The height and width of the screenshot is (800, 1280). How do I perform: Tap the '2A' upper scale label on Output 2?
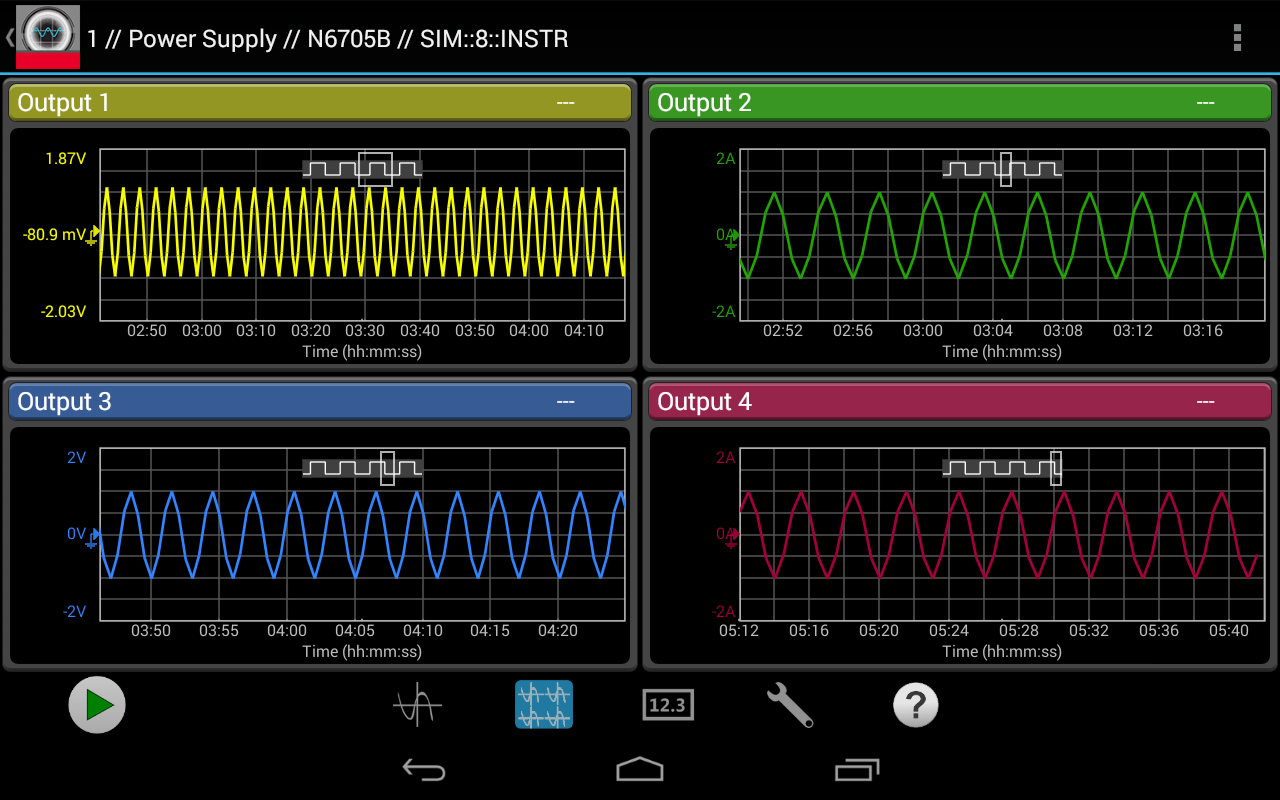pos(725,158)
